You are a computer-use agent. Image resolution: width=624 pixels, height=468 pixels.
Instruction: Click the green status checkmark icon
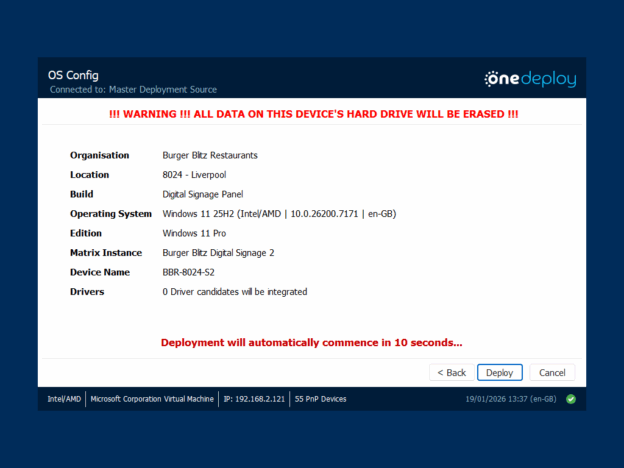[x=571, y=399]
